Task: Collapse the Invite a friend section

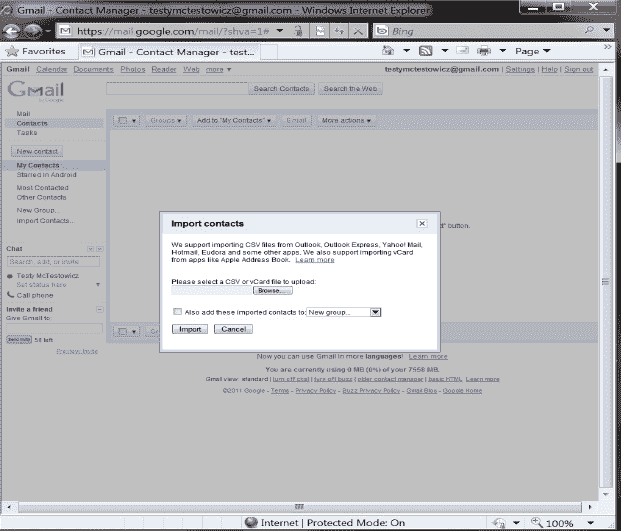Action: (100, 309)
